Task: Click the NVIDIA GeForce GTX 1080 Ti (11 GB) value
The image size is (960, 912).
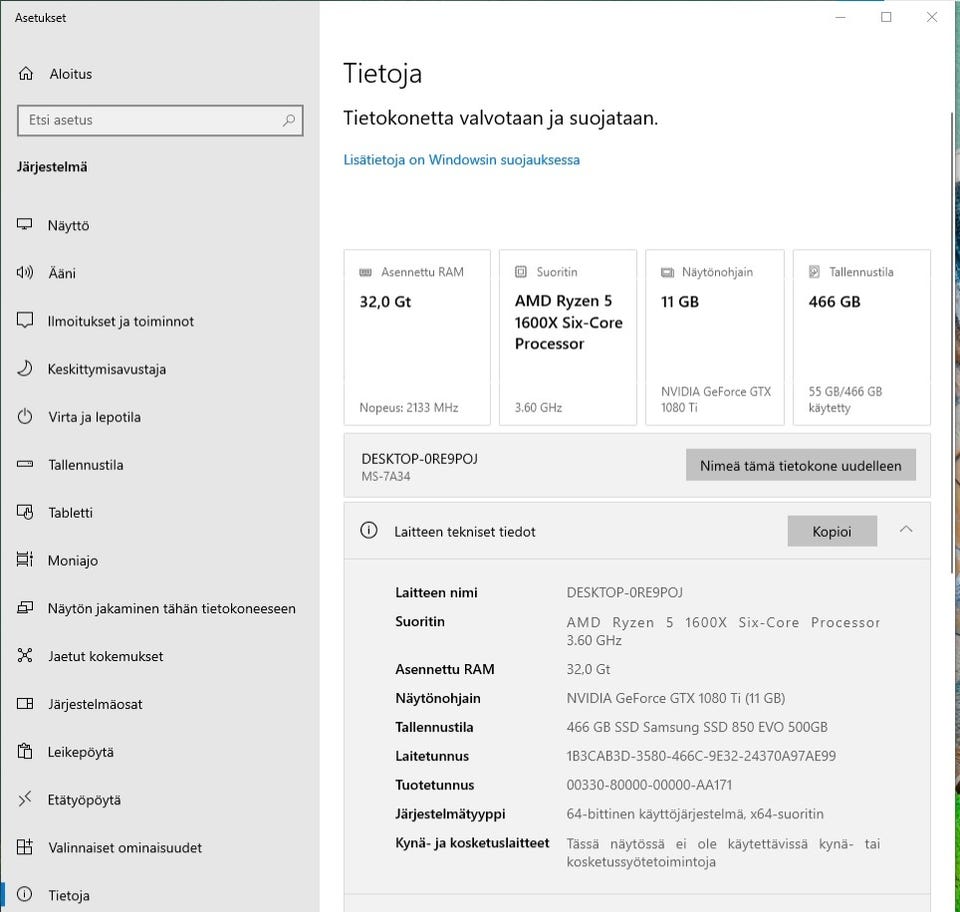Action: 675,698
